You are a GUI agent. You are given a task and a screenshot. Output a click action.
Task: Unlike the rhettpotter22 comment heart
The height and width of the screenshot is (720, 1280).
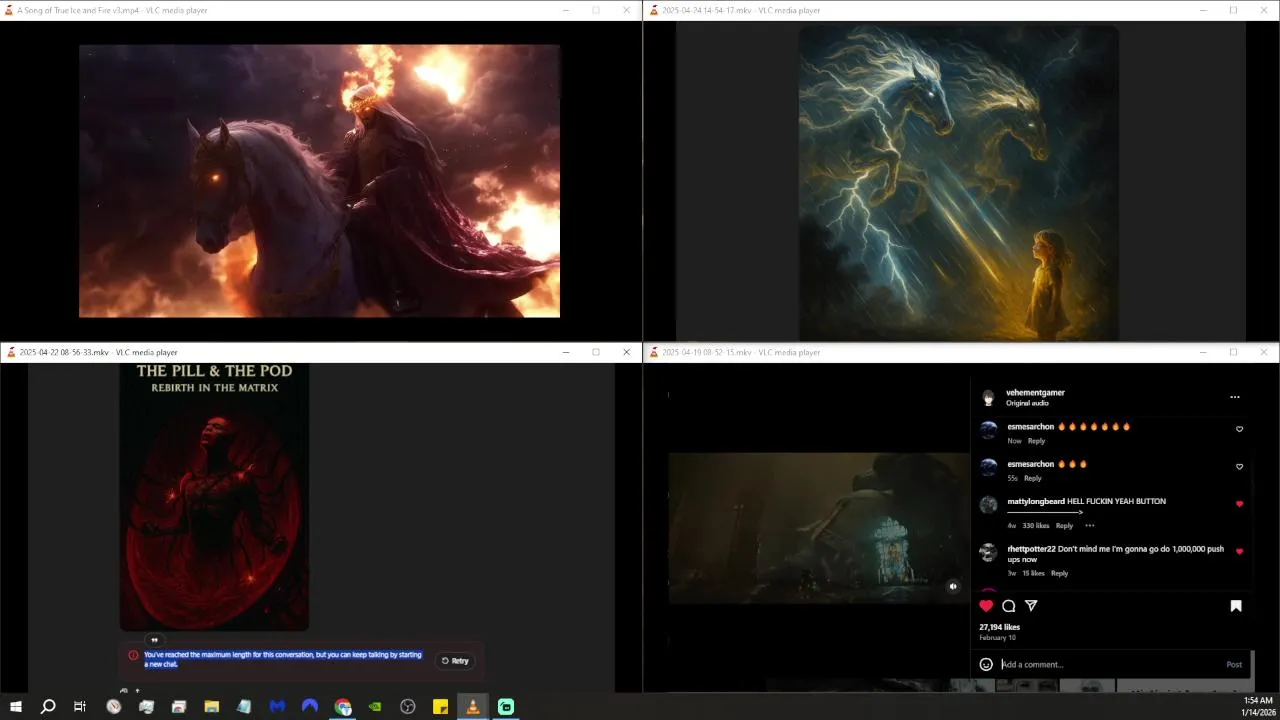[1239, 551]
